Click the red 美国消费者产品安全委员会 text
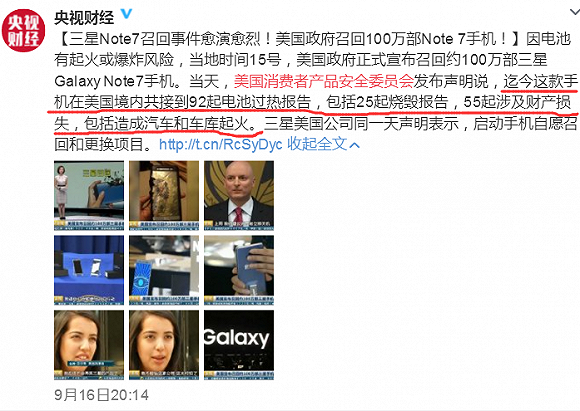This screenshot has height=411, width=580. point(323,81)
